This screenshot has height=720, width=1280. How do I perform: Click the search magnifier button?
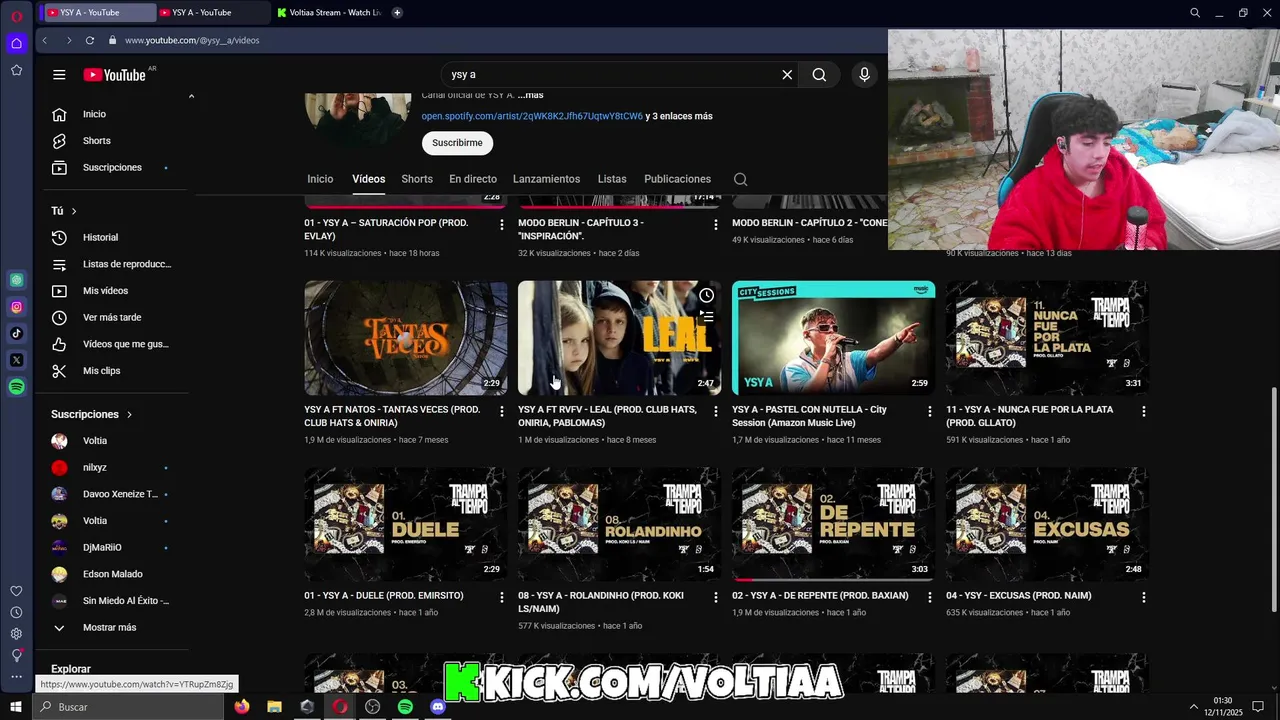[x=819, y=75]
